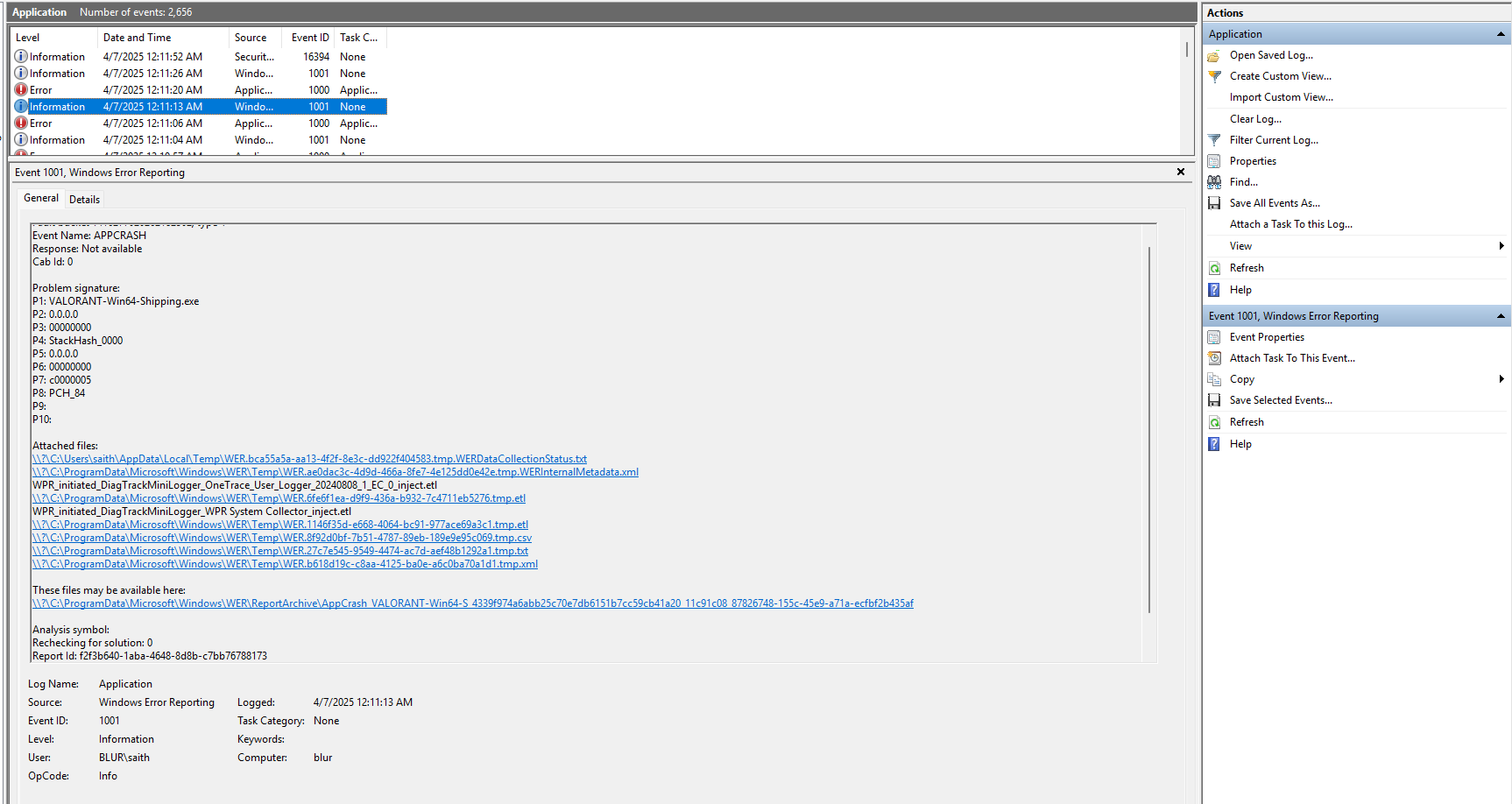Image resolution: width=1512 pixels, height=804 pixels.
Task: Click the Save Selected Events disk icon
Action: pyautogui.click(x=1214, y=400)
